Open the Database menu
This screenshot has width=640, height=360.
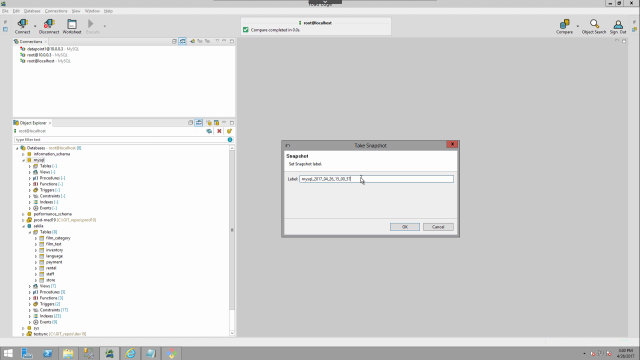point(32,11)
